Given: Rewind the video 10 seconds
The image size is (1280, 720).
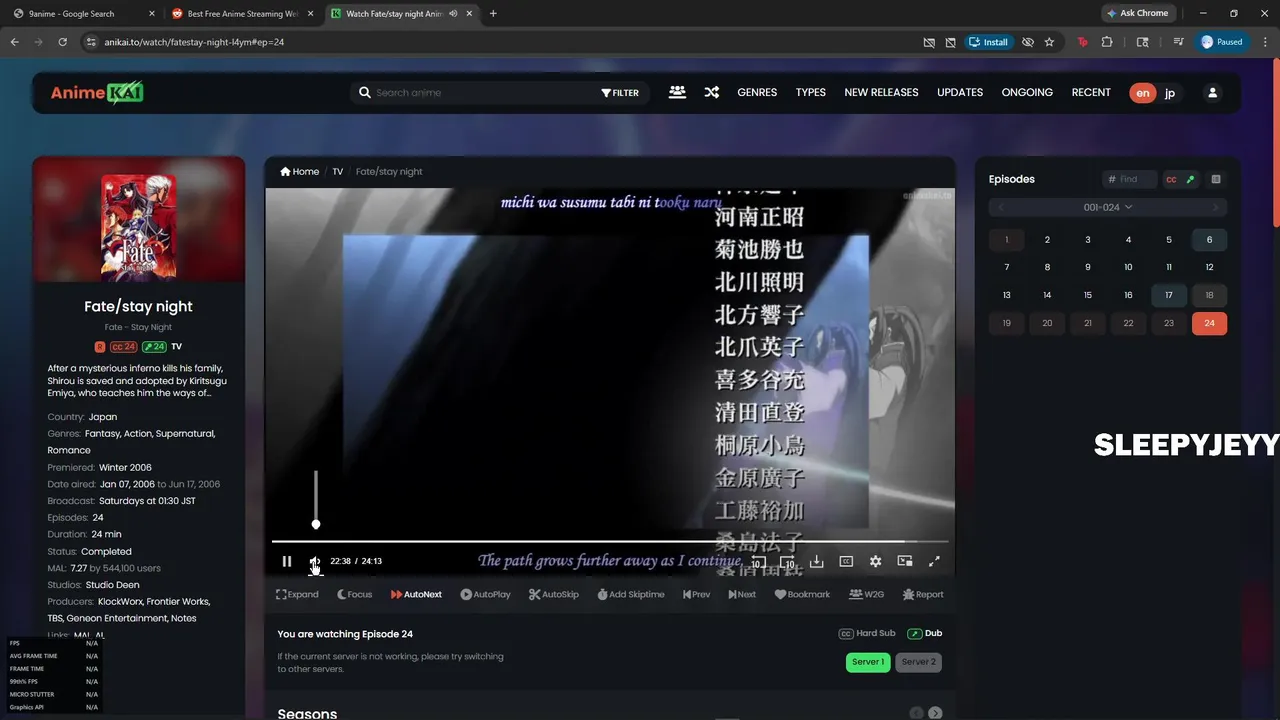Looking at the screenshot, I should pos(757,562).
